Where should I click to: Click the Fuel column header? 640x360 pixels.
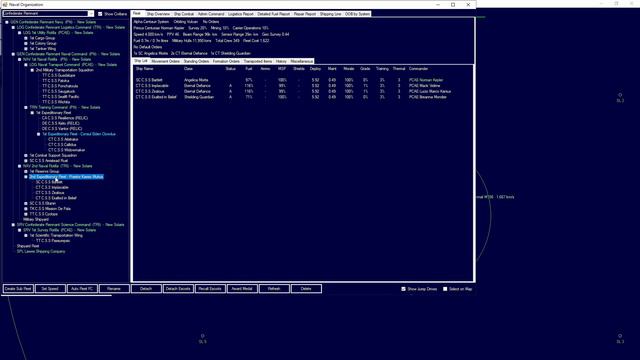(x=249, y=69)
